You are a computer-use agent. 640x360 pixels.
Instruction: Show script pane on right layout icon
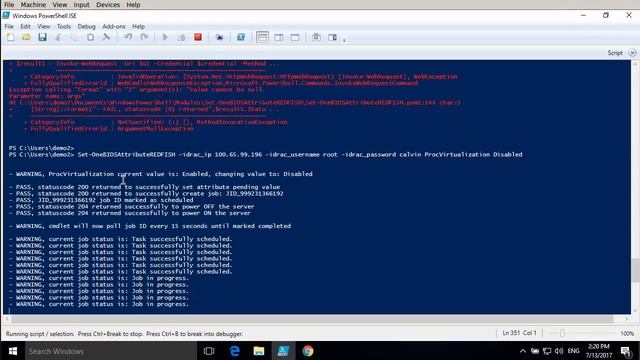click(279, 37)
